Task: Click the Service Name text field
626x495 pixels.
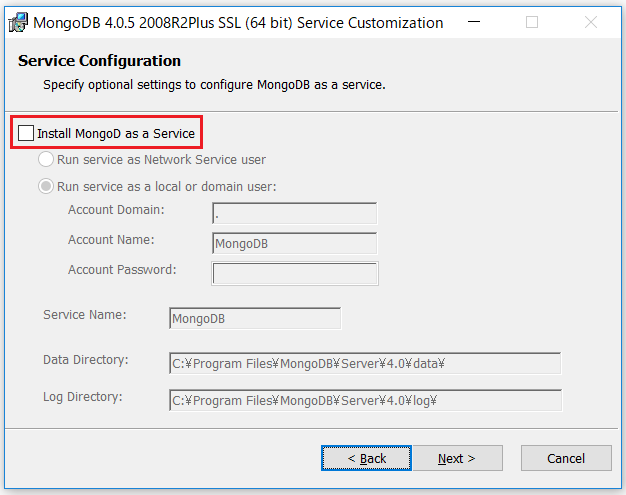Action: click(x=255, y=319)
